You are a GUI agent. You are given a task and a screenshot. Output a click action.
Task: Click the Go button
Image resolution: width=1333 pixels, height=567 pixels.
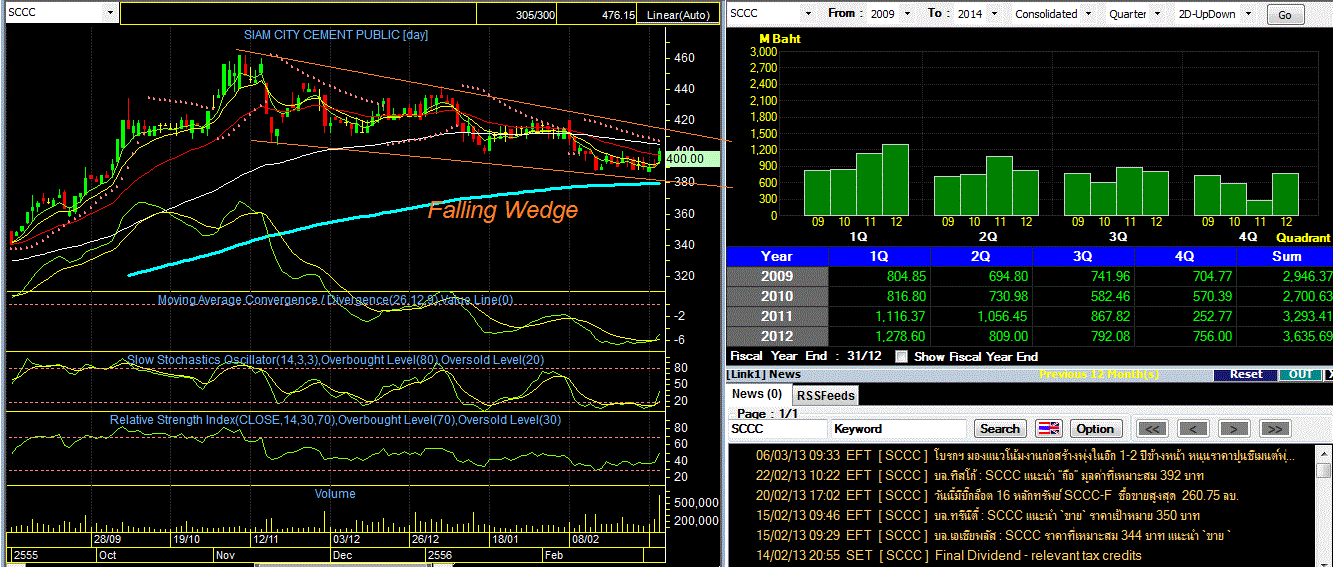tap(1285, 15)
